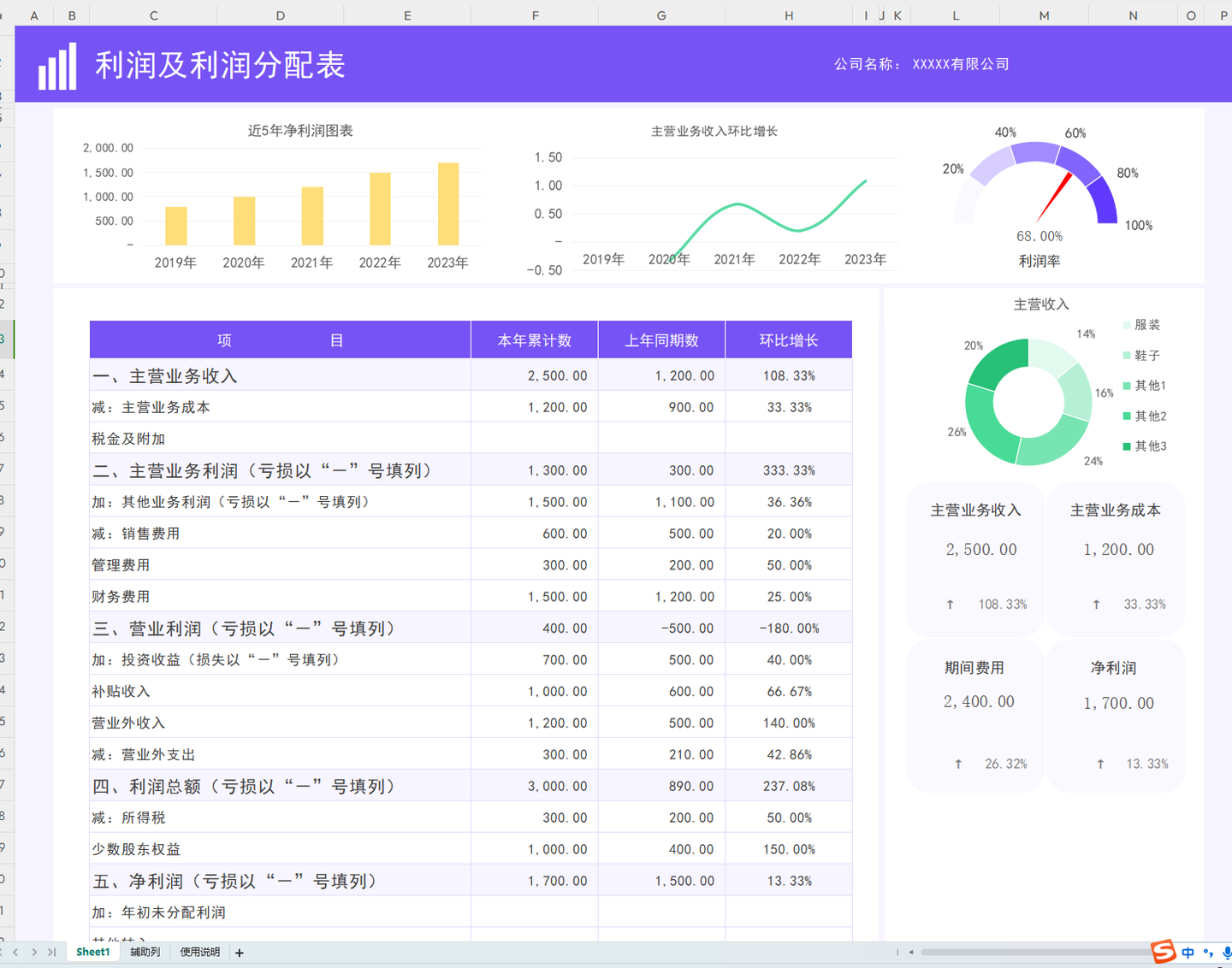Screen dimensions: 1232x968
Task: Click the 期间费用 card value 2,400.00
Action: [979, 702]
